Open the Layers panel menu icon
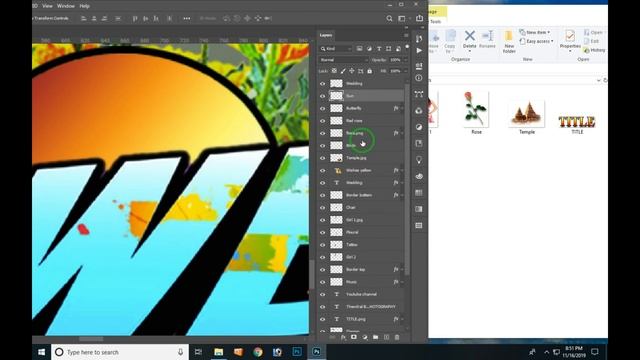This screenshot has width=640, height=360. pos(406,36)
